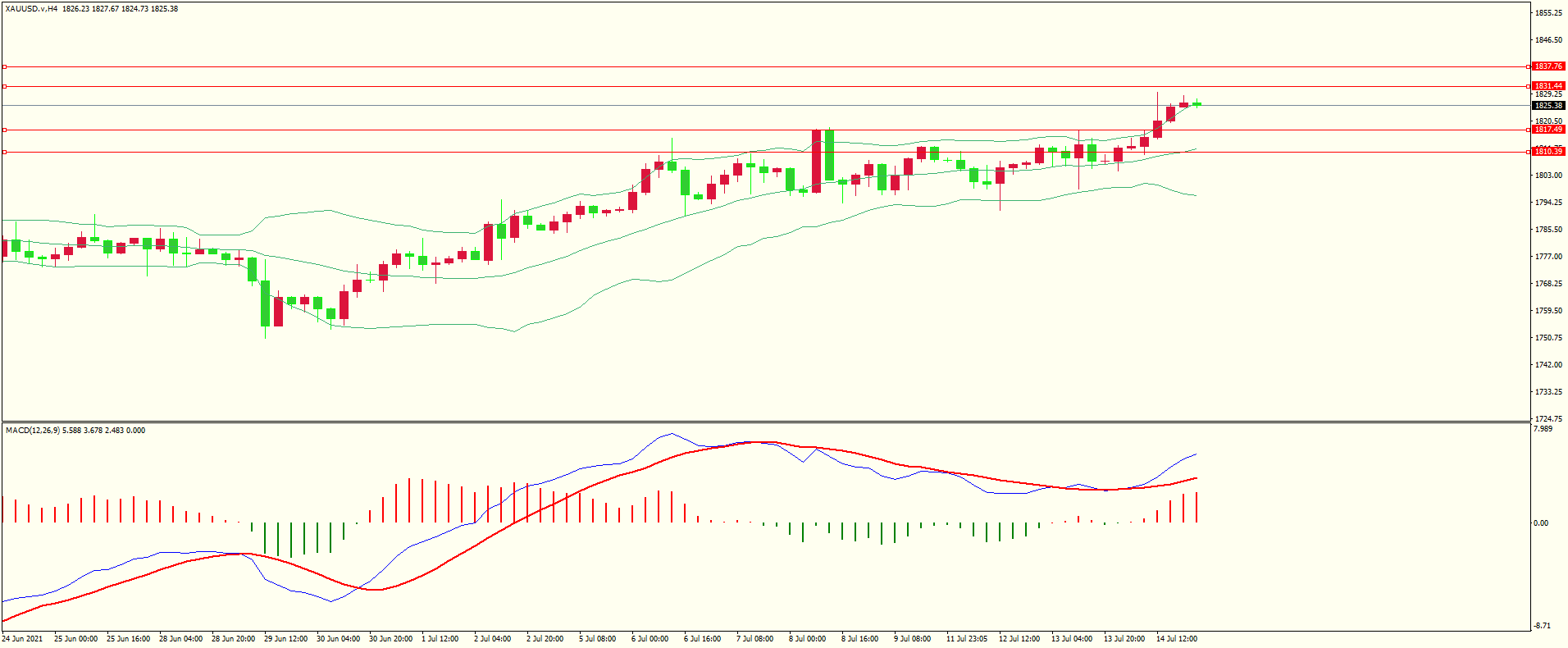Image resolution: width=1568 pixels, height=648 pixels.
Task: Click the 30 Jun 20:00 time label
Action: [390, 639]
